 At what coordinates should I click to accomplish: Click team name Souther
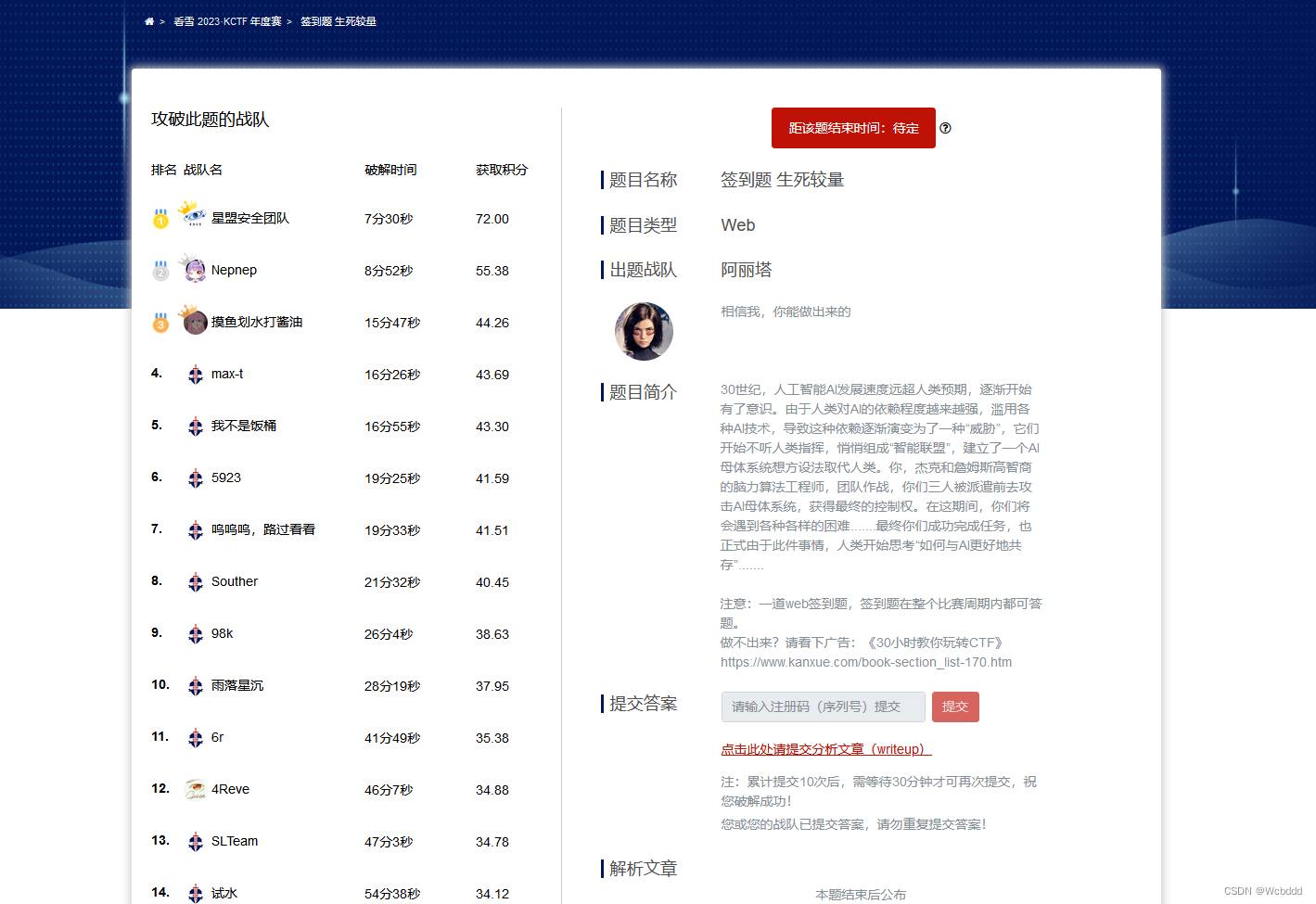(235, 581)
